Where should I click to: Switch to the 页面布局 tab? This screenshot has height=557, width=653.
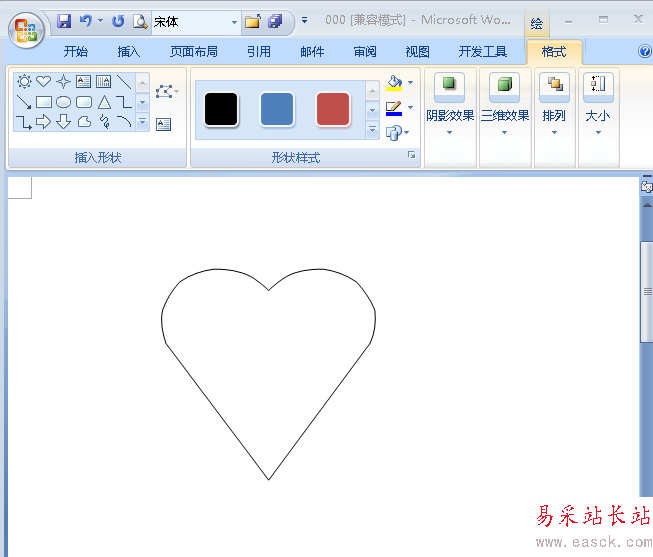tap(194, 52)
